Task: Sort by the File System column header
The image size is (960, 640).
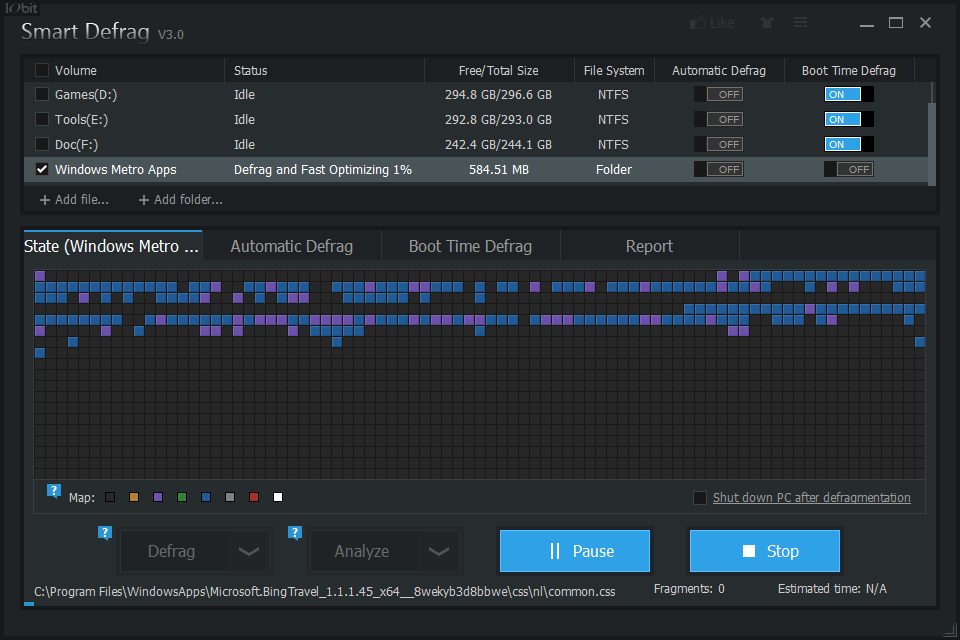Action: [x=614, y=70]
